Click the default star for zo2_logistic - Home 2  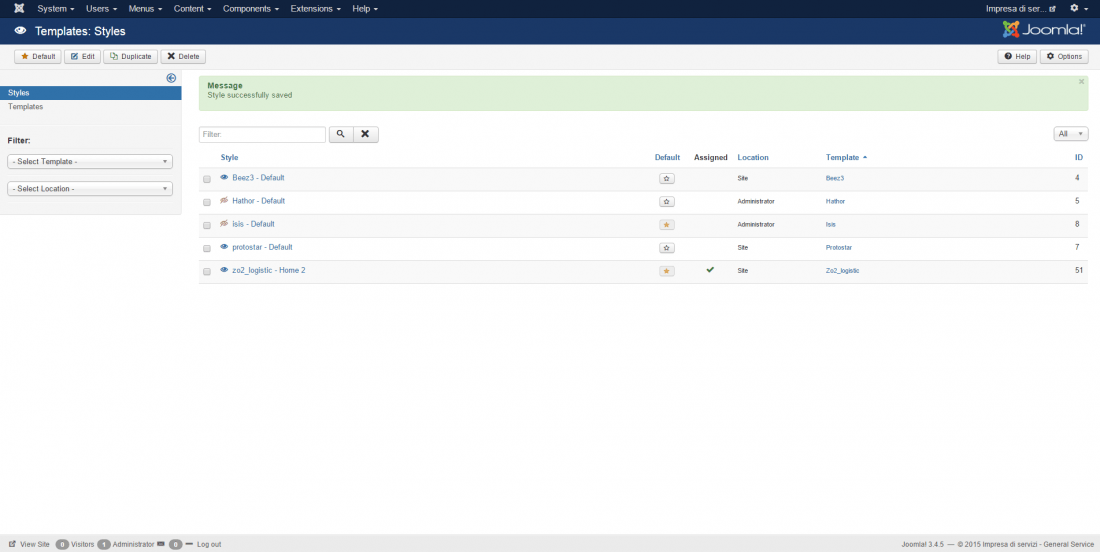click(667, 271)
